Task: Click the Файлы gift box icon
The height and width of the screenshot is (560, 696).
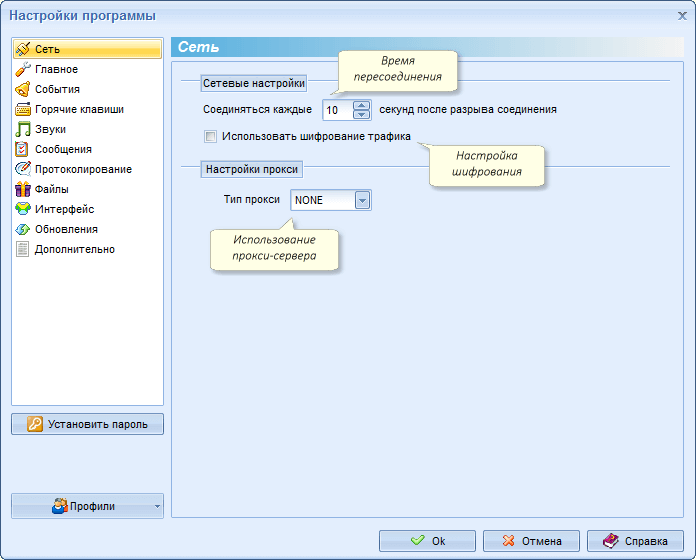Action: click(x=23, y=189)
